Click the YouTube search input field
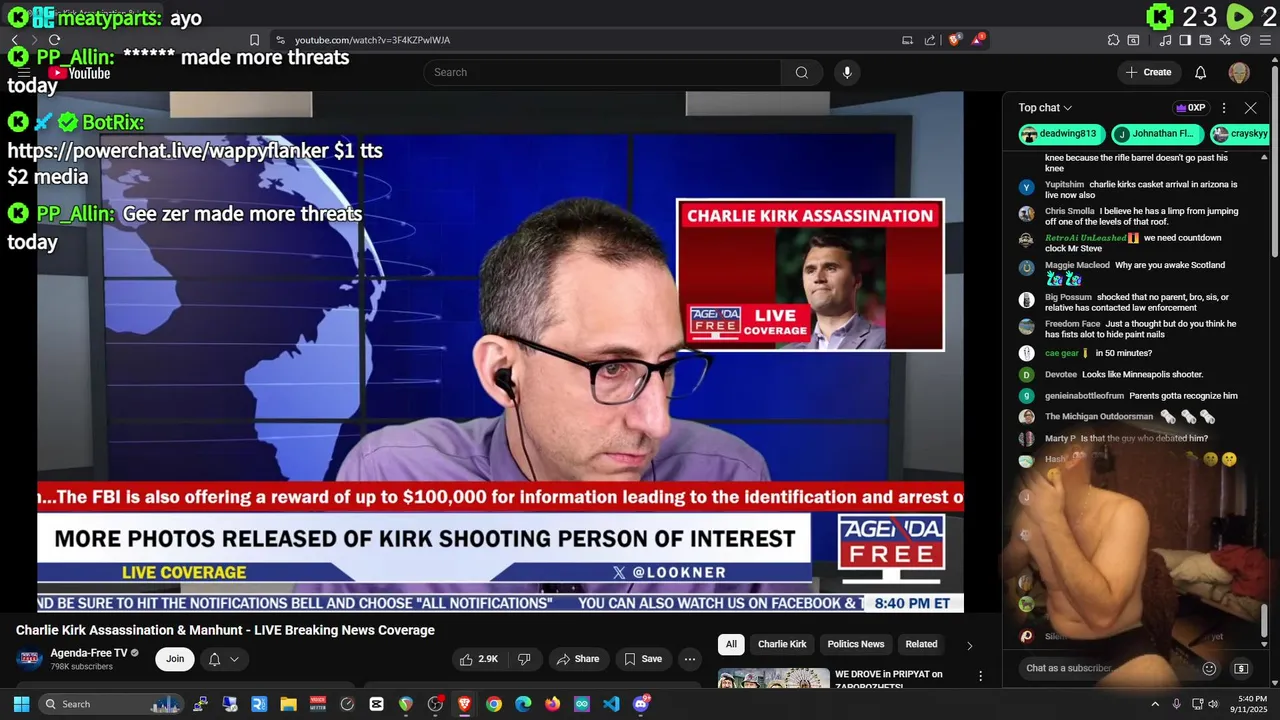Viewport: 1280px width, 720px height. pyautogui.click(x=602, y=72)
